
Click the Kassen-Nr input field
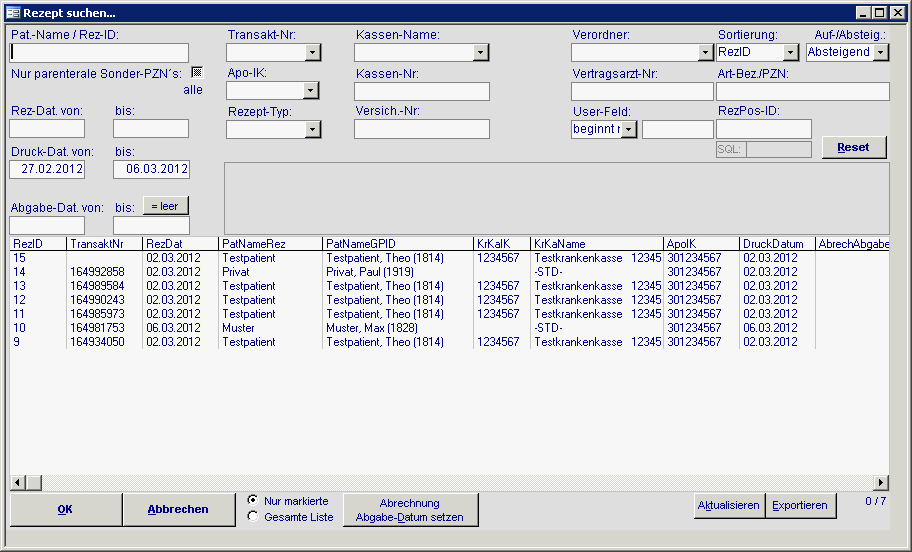[422, 91]
